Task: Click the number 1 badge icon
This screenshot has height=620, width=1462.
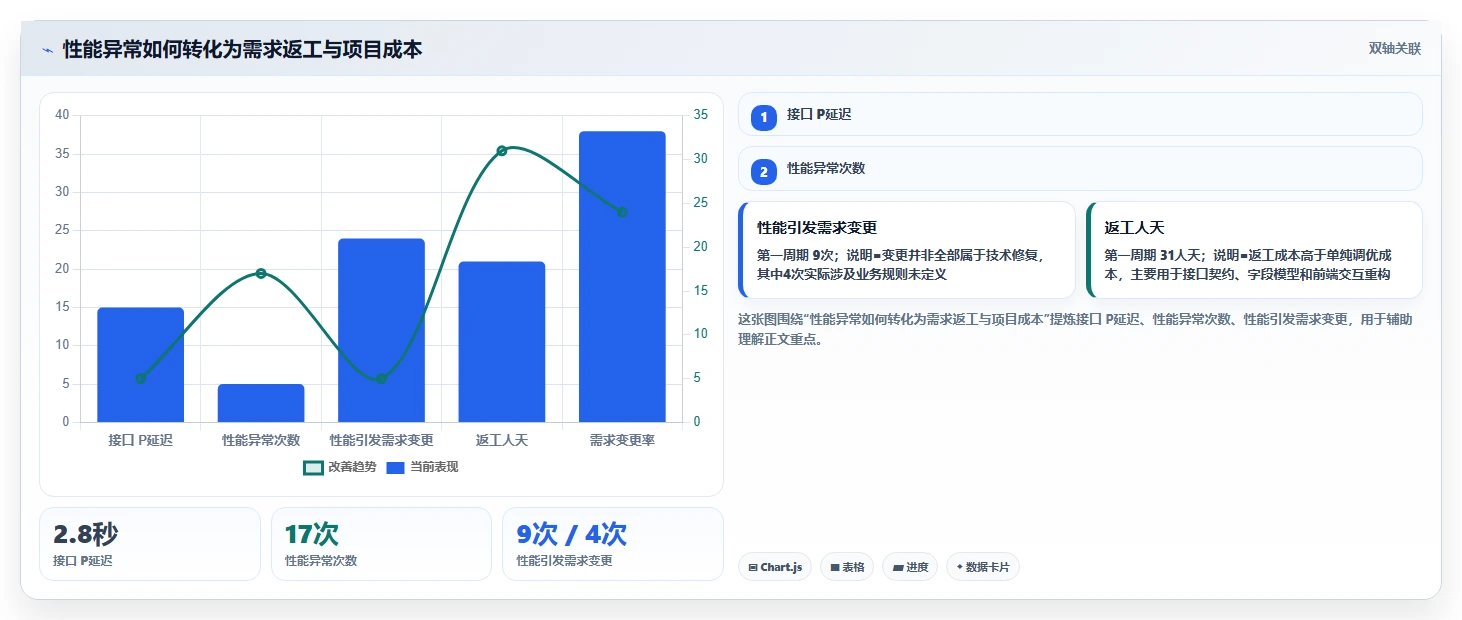Action: point(764,118)
